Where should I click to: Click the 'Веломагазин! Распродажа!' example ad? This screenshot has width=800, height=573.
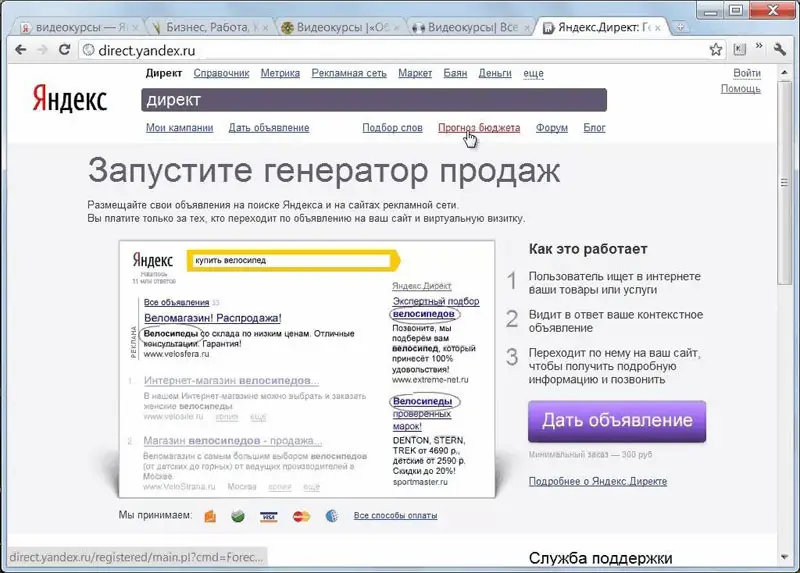coord(212,318)
